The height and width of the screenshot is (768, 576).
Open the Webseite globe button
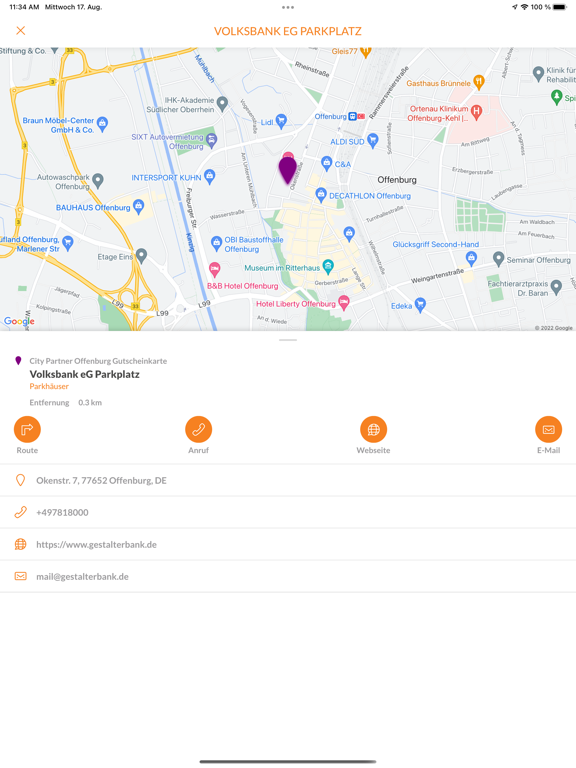coord(373,429)
